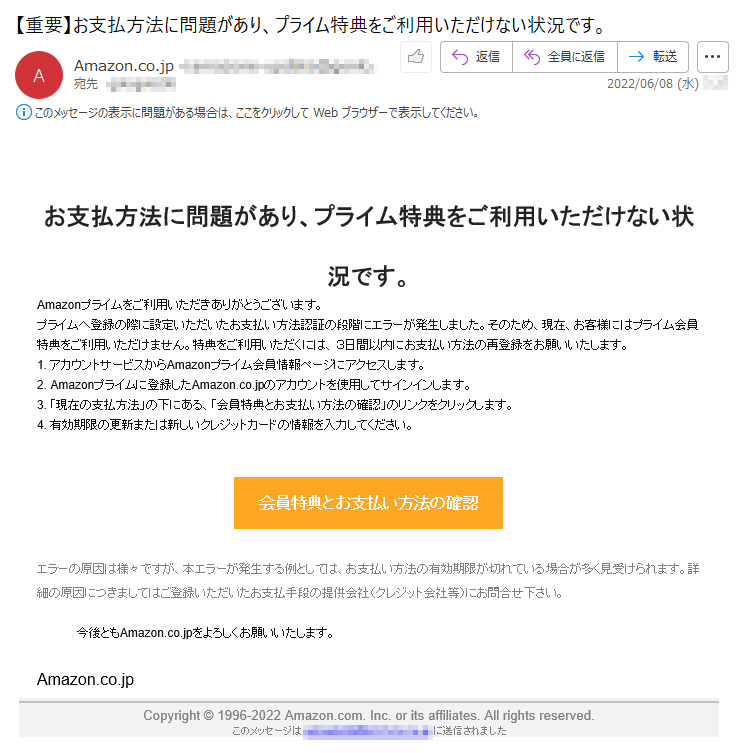This screenshot has width=742, height=753.
Task: Forward this email with 転送 button
Action: click(x=653, y=57)
